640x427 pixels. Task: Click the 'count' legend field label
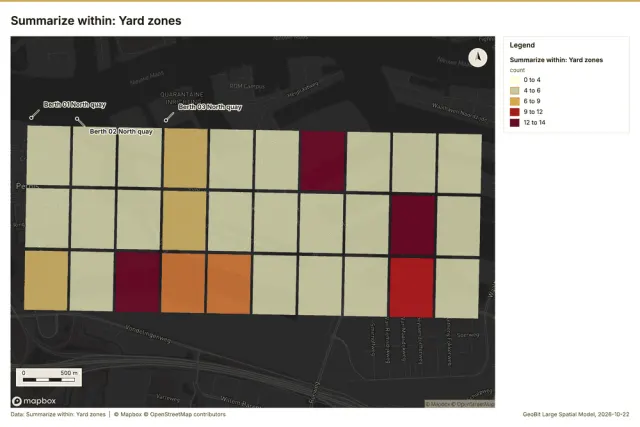[517, 70]
